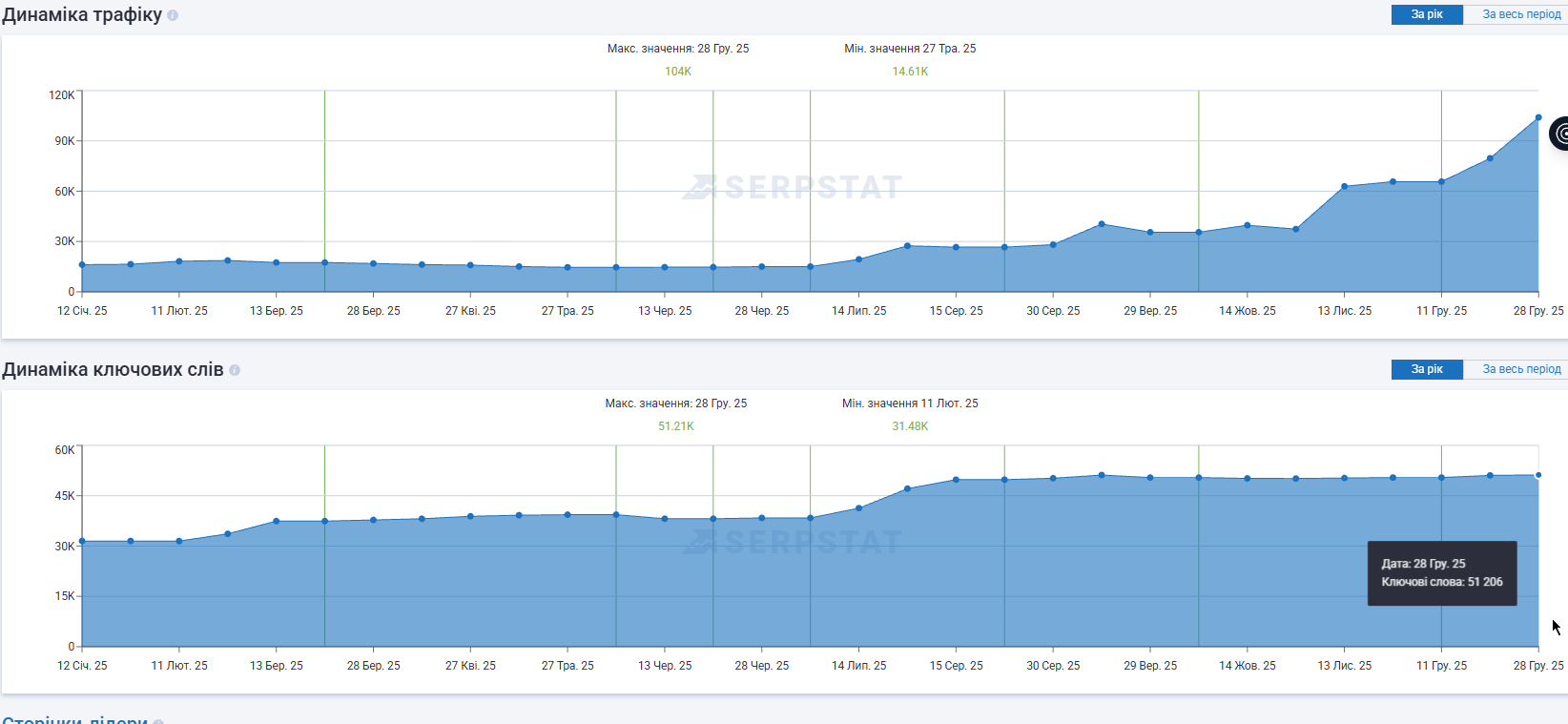Click the 30 Сер. 25 traffic point
Image resolution: width=1568 pixels, height=724 pixels.
(x=1053, y=245)
